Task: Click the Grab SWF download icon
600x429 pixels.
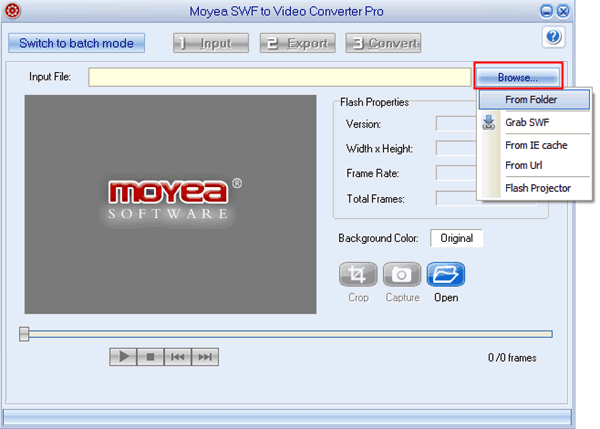Action: coord(489,122)
